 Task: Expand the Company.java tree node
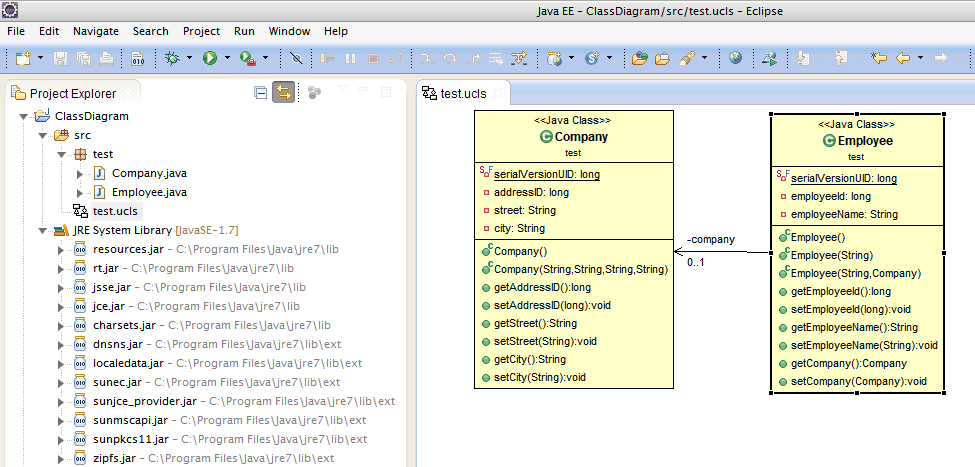pos(80,174)
